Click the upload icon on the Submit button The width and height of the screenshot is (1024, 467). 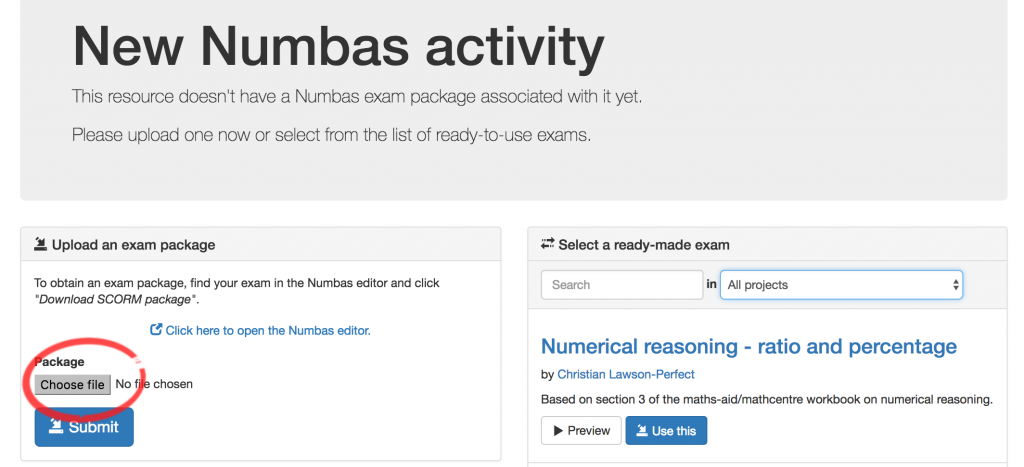pos(55,427)
